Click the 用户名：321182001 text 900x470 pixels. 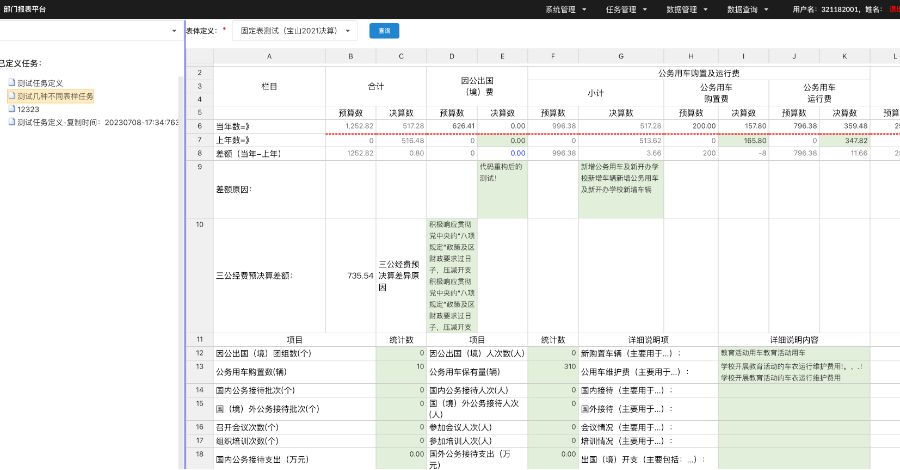(825, 9)
